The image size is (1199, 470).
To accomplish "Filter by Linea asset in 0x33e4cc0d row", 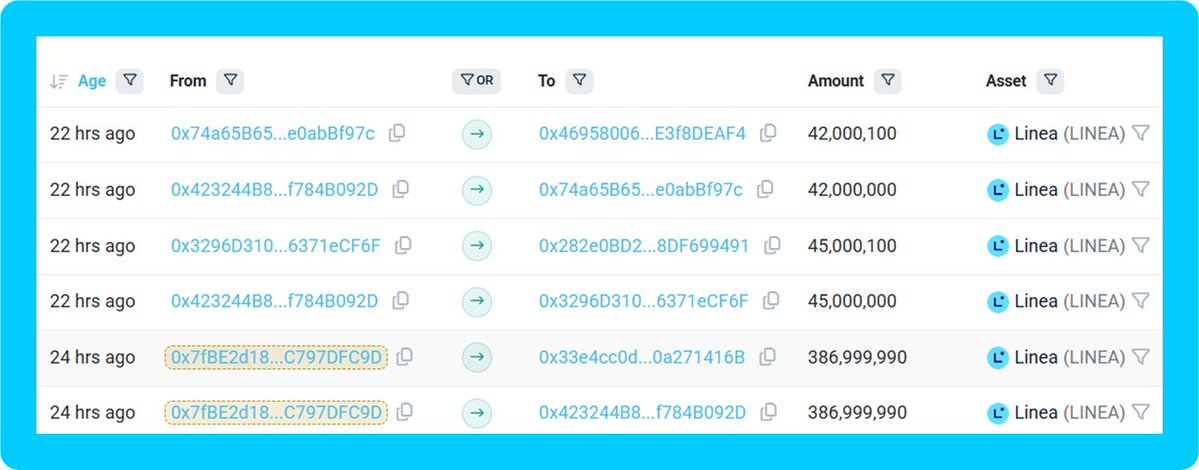I will (1140, 357).
